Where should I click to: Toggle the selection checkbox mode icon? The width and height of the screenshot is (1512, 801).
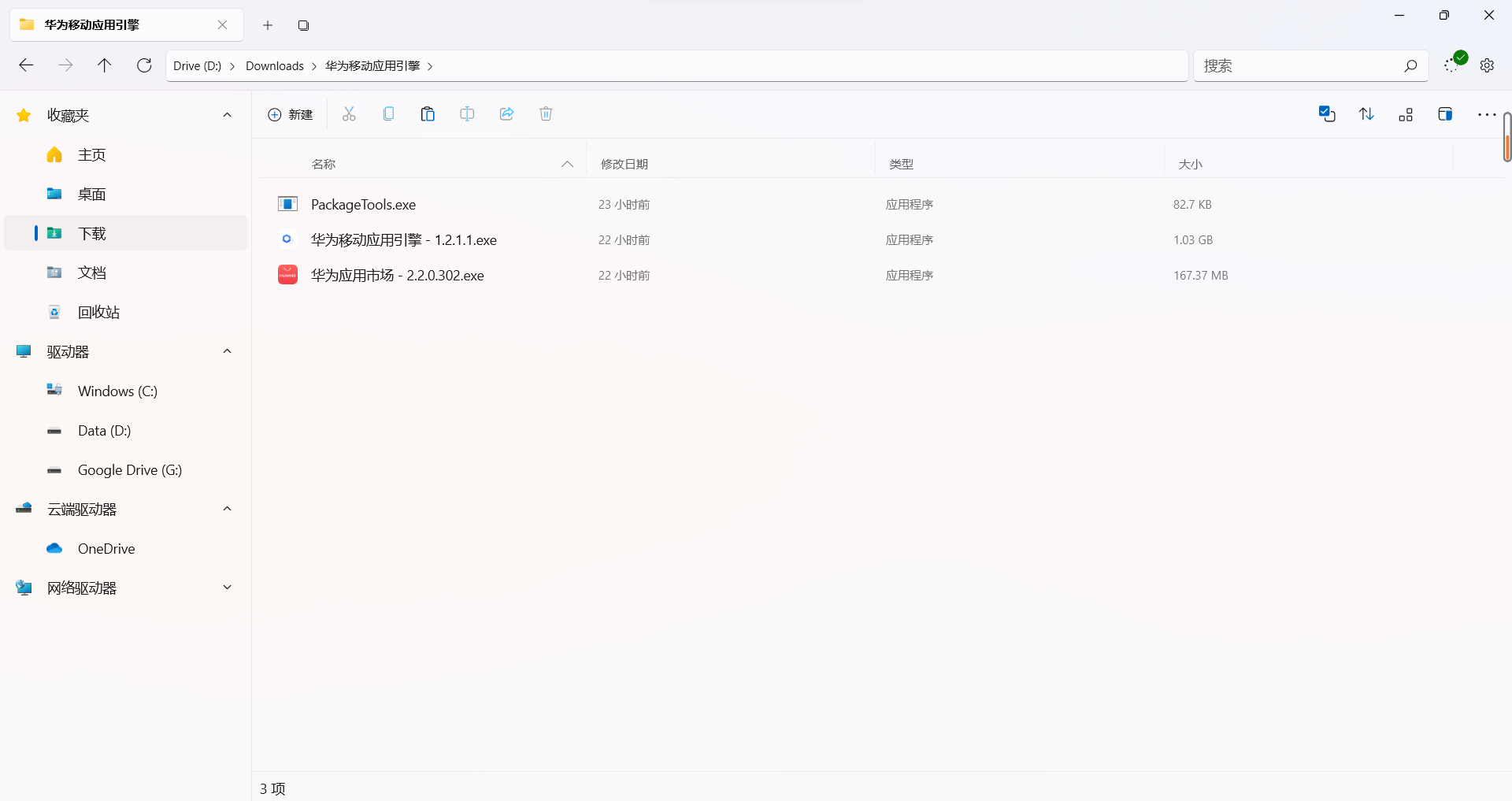point(1327,114)
